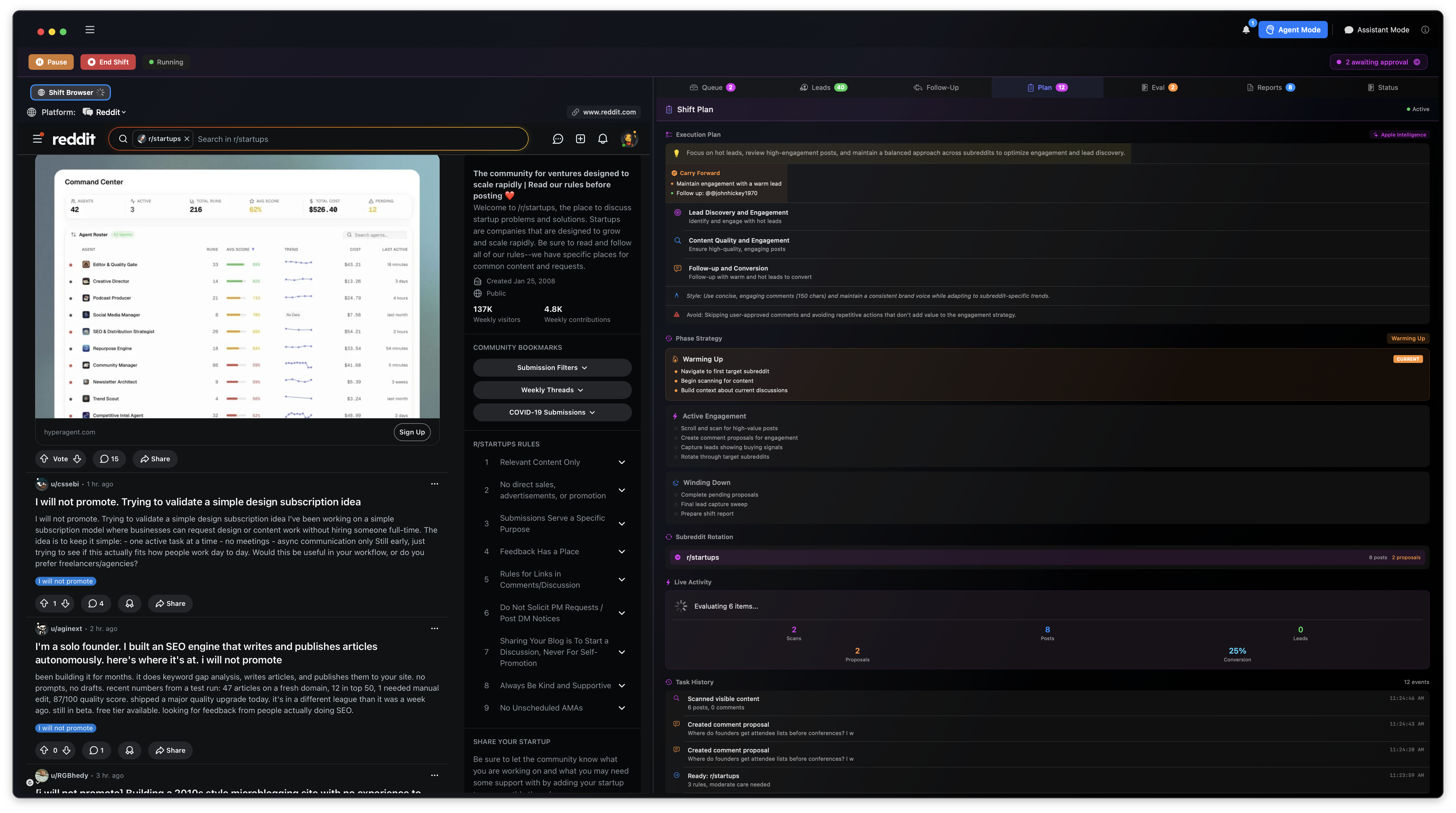Open the Status tab
1456x813 pixels.
(x=1382, y=88)
